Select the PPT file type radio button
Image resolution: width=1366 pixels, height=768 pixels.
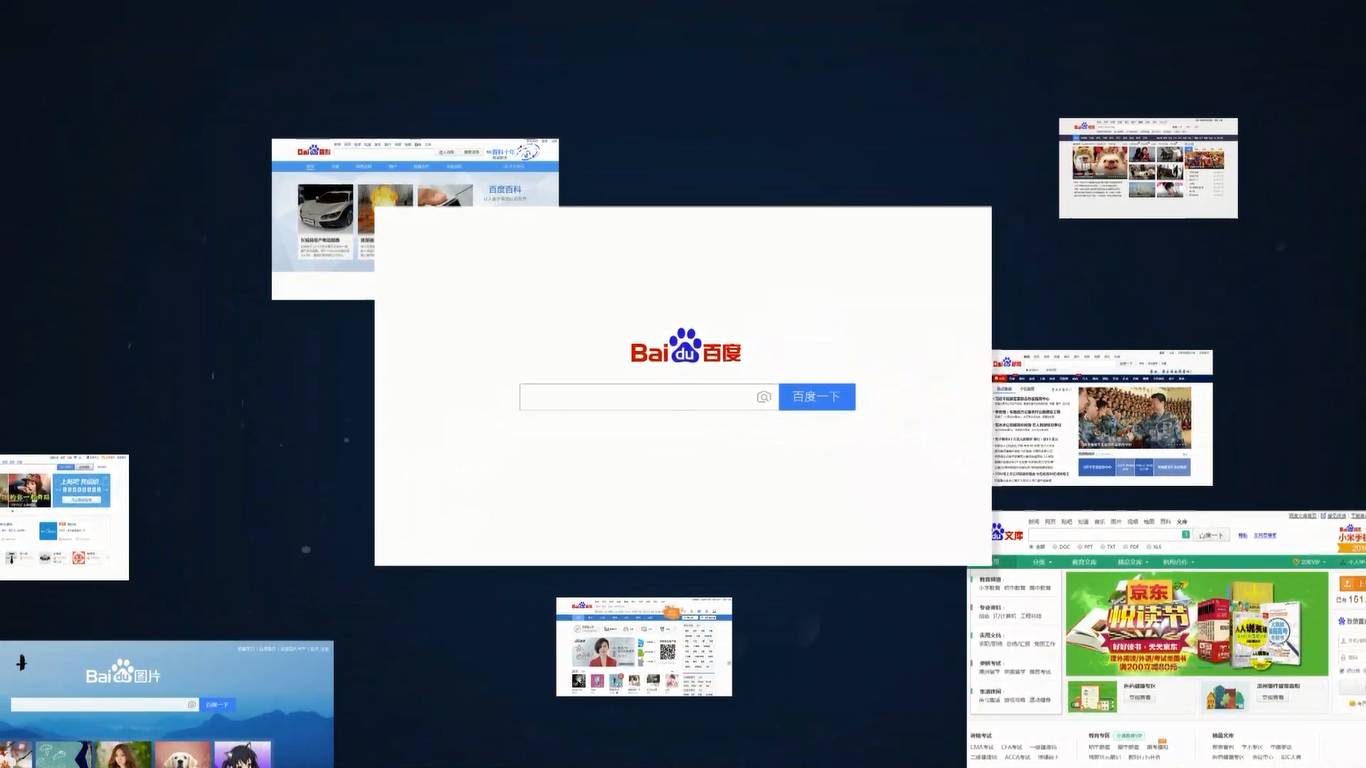(1079, 547)
